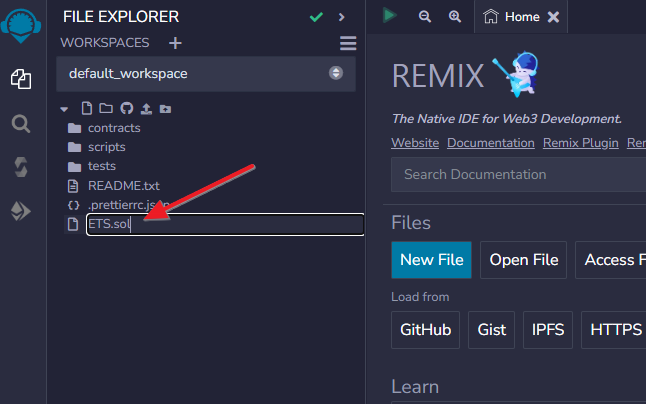This screenshot has height=404, width=646.
Task: Expand the tests folder
Action: coord(101,166)
